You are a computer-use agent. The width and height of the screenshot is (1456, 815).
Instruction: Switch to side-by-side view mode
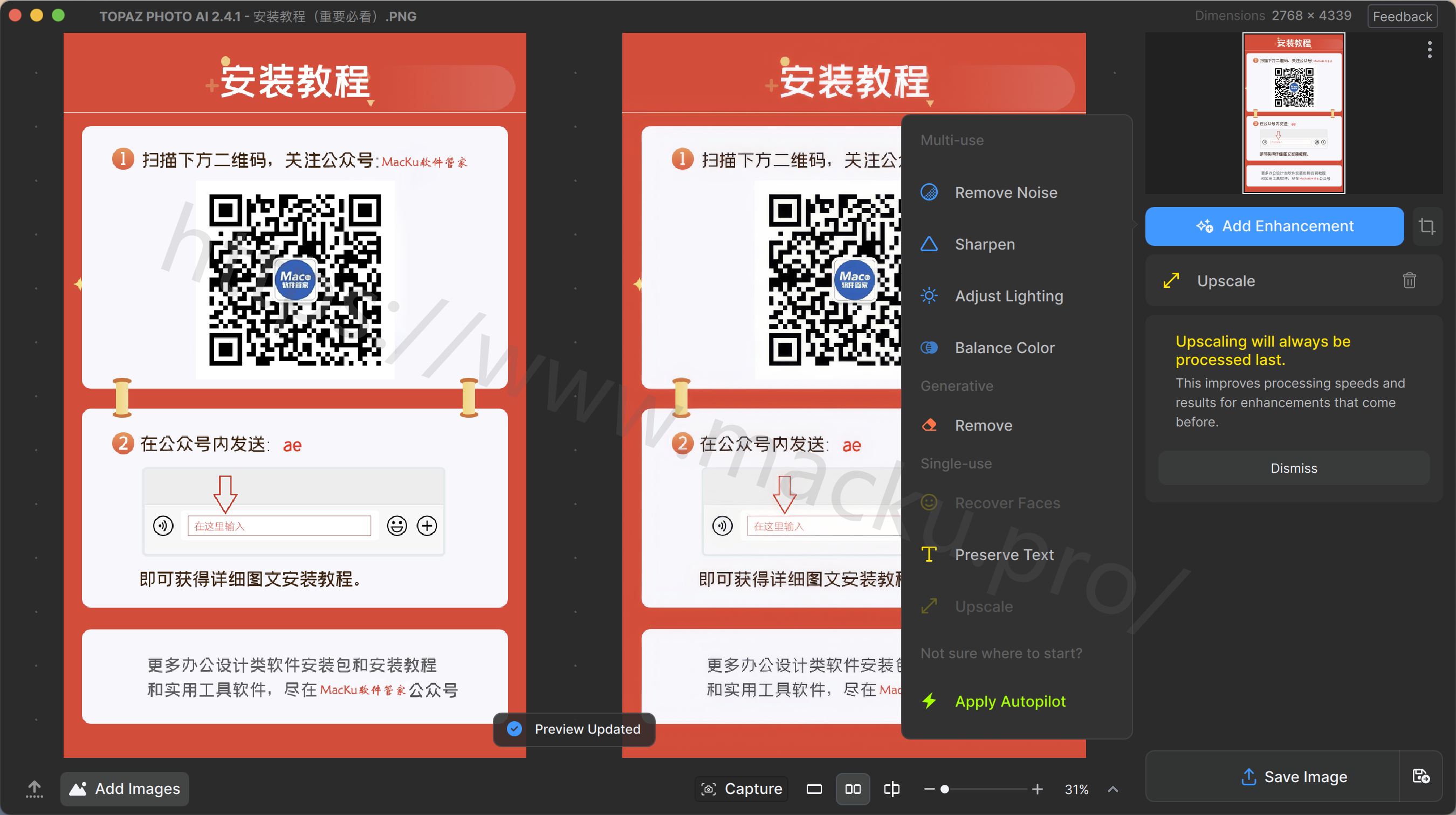pyautogui.click(x=853, y=789)
